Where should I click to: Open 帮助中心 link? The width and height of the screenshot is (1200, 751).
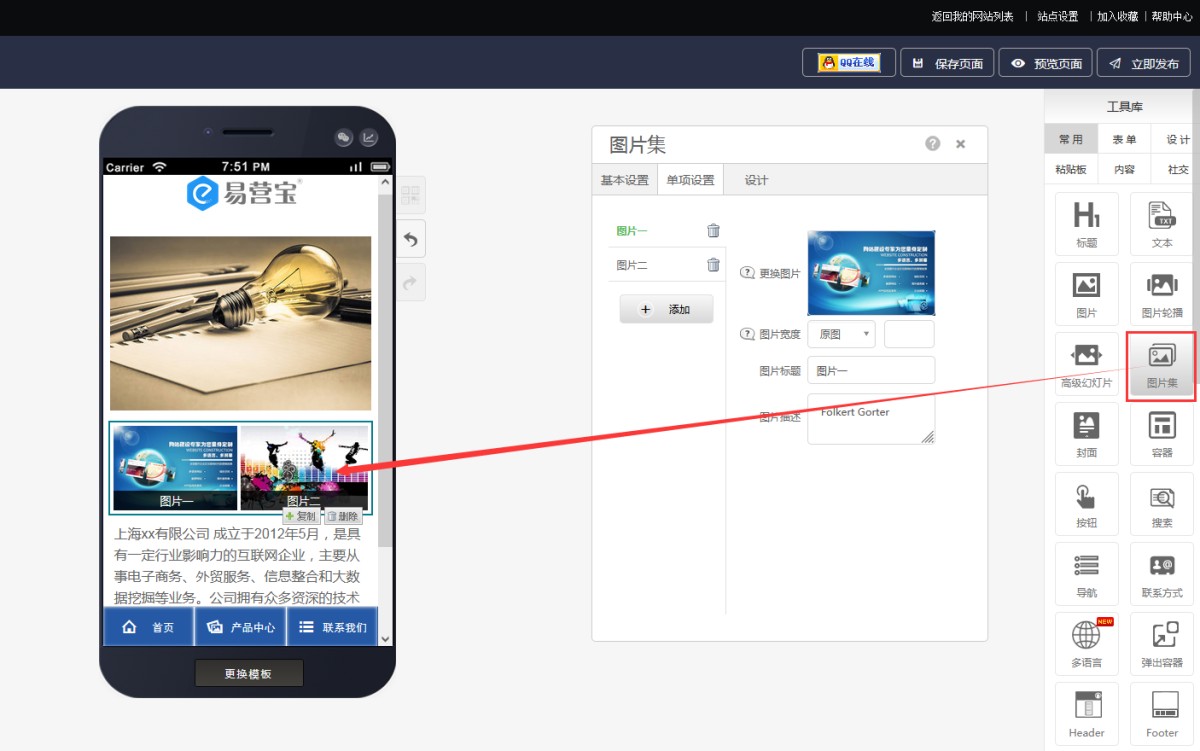pyautogui.click(x=1171, y=16)
